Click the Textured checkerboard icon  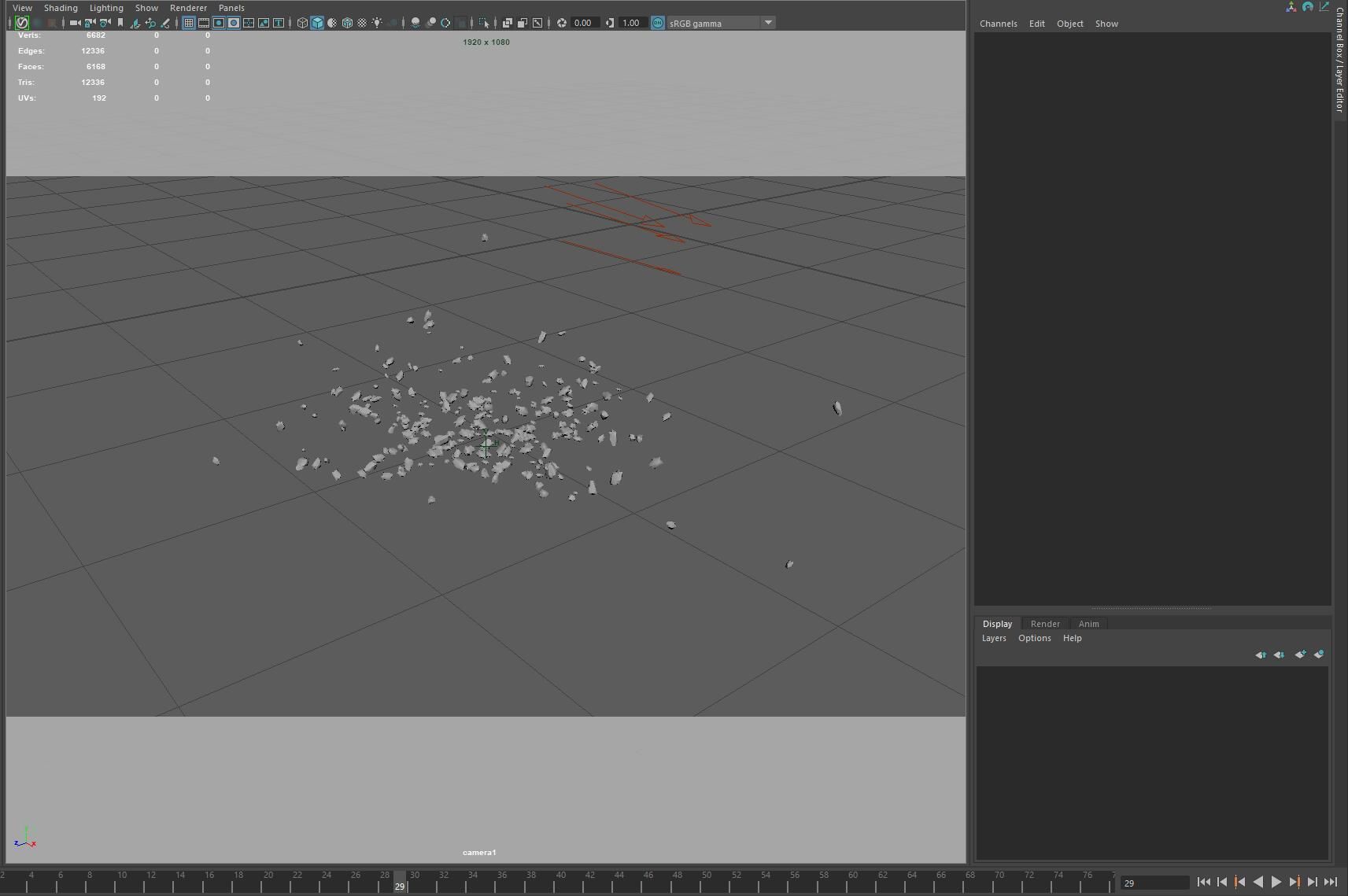click(x=362, y=23)
